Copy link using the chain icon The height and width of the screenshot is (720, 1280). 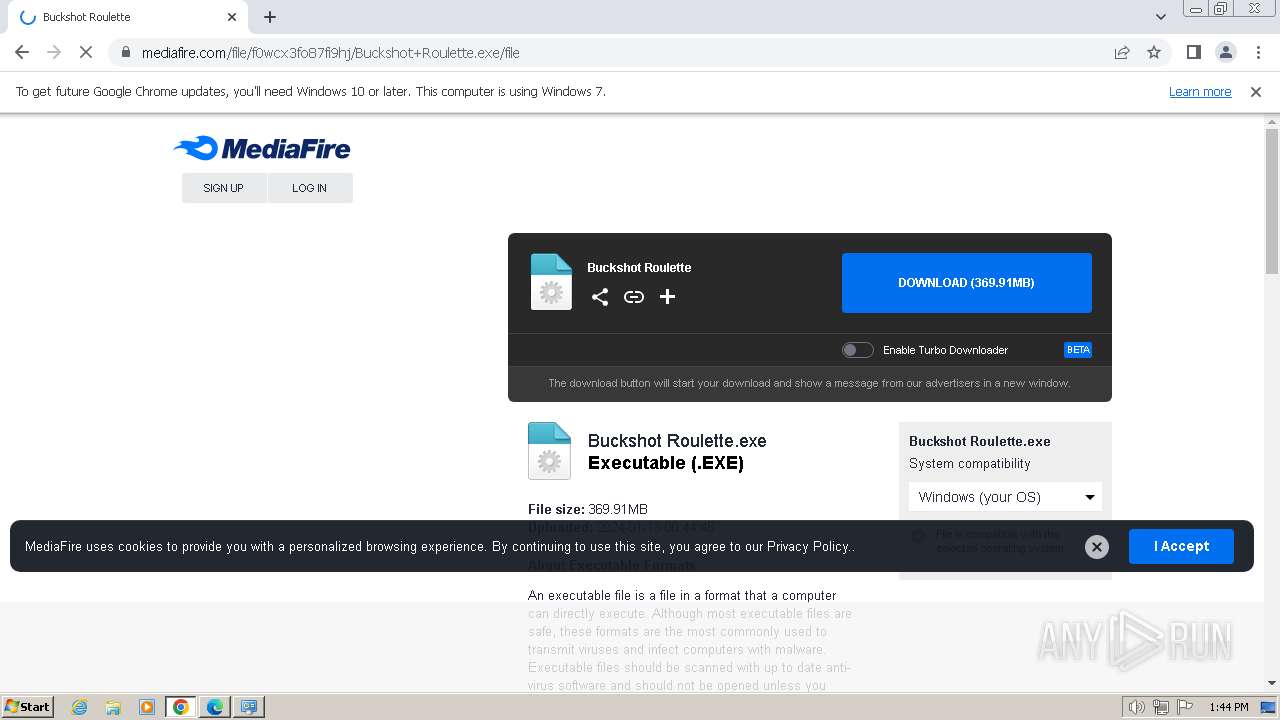tap(634, 297)
